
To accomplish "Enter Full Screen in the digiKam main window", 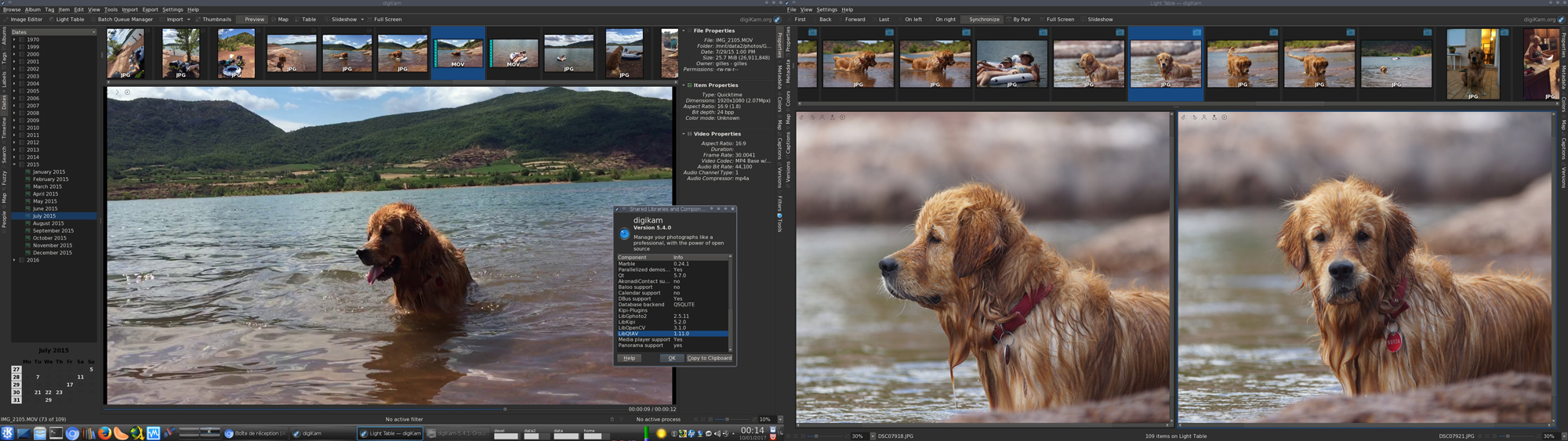I will point(384,20).
